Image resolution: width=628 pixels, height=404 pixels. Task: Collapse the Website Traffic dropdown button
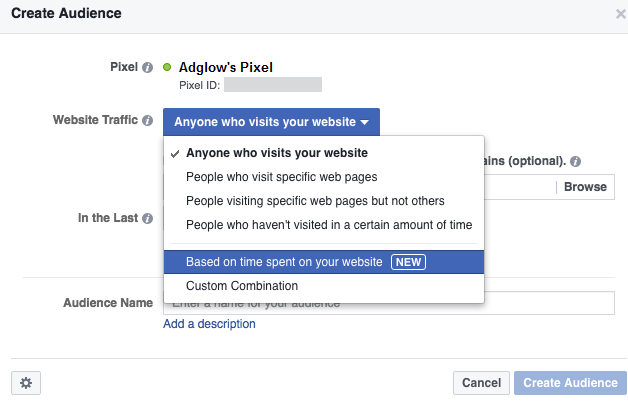point(271,122)
